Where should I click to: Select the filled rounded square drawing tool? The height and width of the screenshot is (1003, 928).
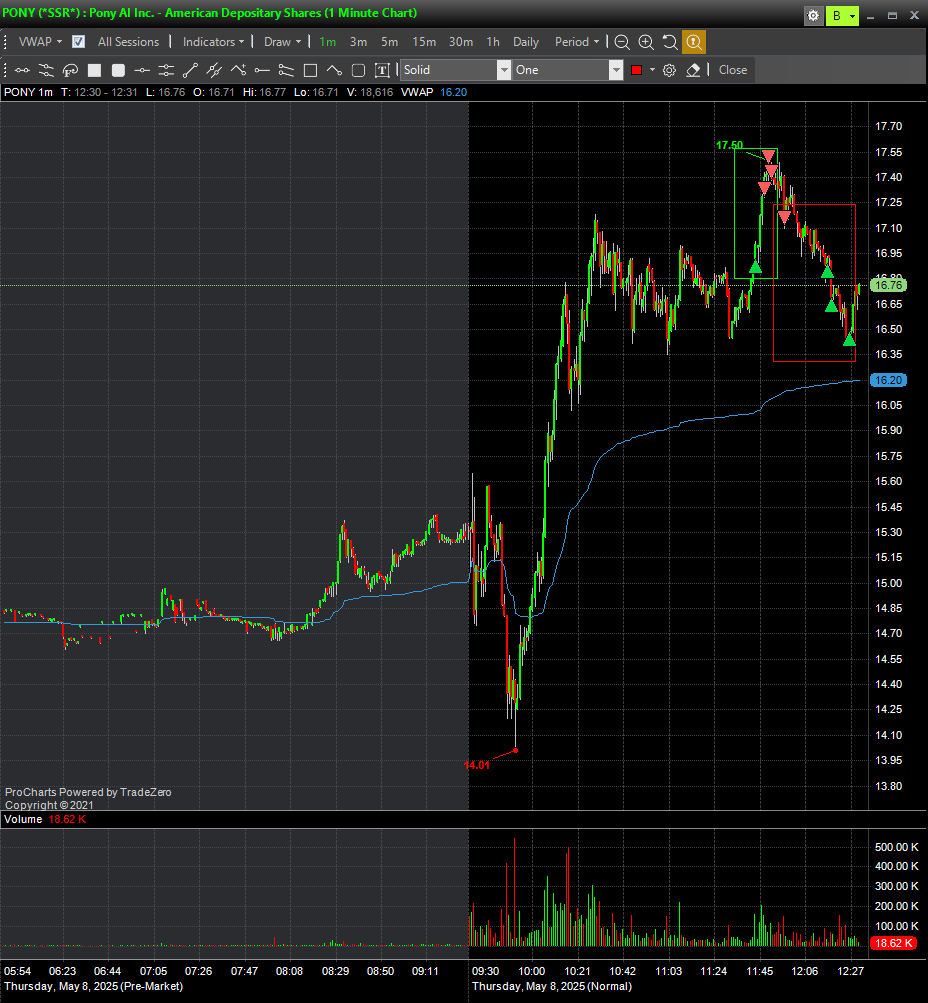(x=118, y=70)
